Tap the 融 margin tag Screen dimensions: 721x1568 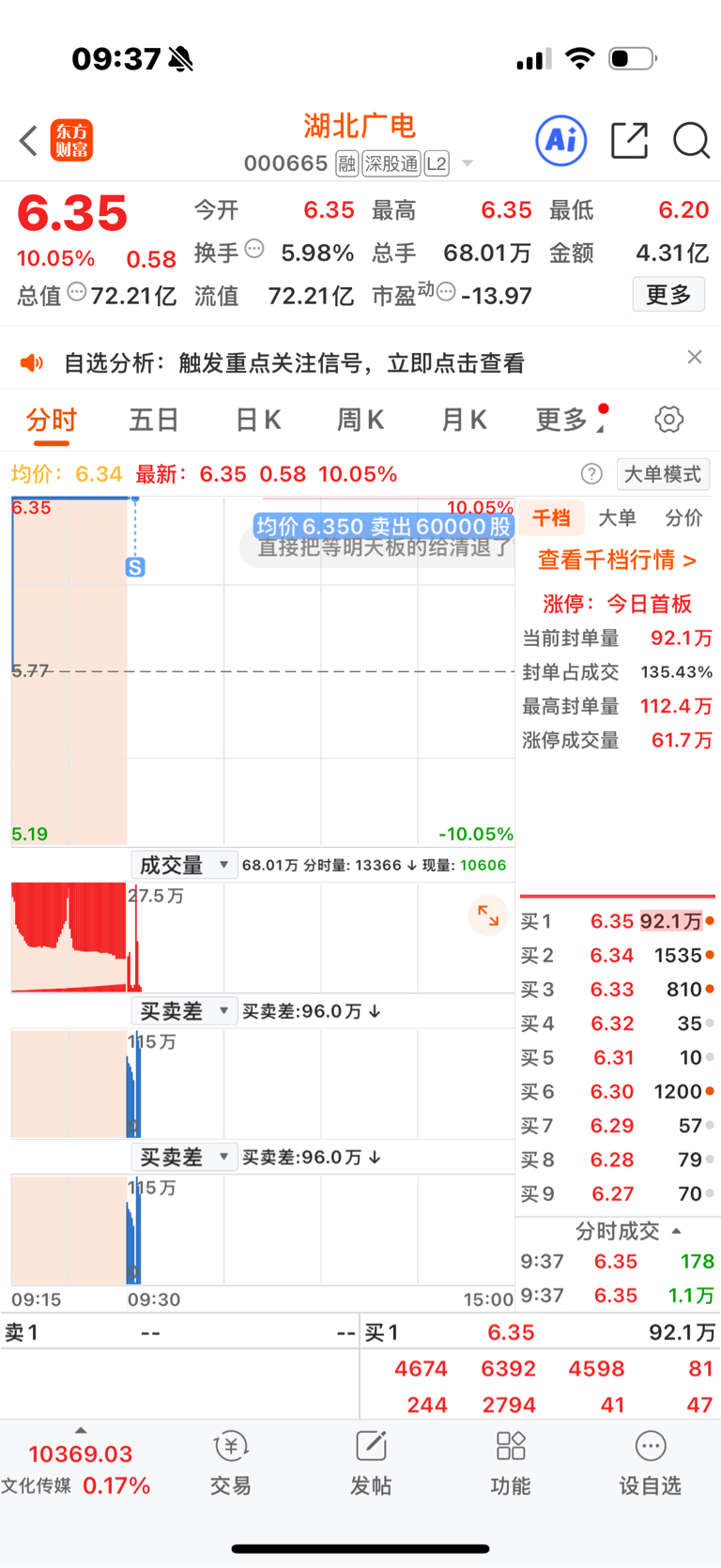point(347,164)
